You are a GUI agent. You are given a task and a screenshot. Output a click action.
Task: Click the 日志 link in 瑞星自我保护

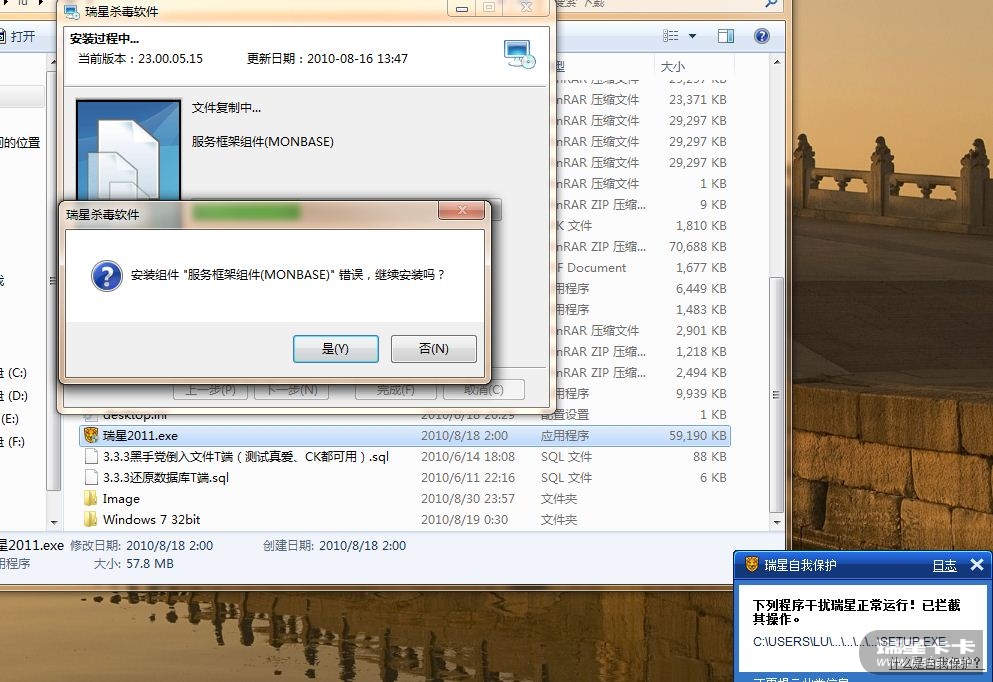tap(944, 565)
